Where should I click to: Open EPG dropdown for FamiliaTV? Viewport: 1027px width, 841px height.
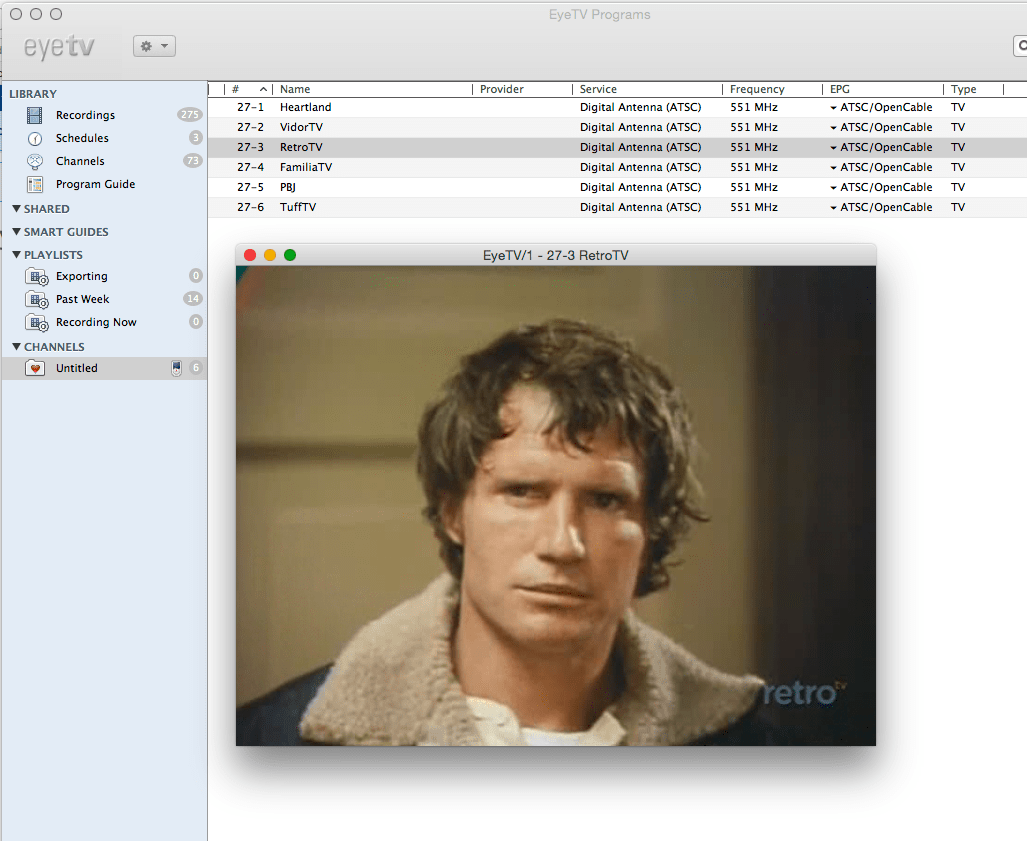tap(833, 168)
